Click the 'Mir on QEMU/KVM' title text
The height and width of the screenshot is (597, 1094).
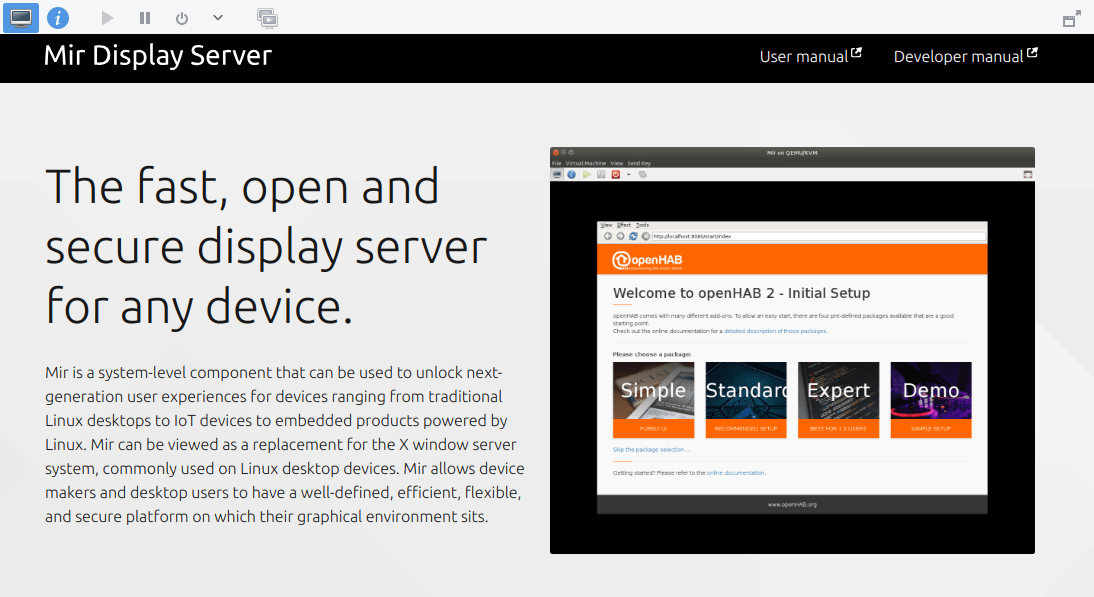click(792, 153)
